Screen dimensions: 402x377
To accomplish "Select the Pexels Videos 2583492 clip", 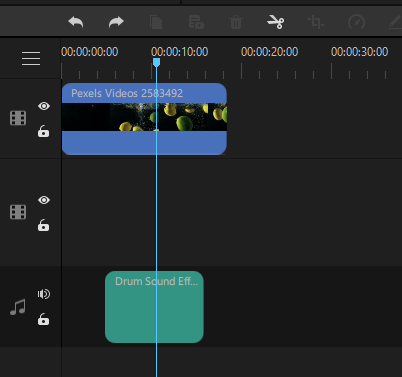I will point(144,119).
